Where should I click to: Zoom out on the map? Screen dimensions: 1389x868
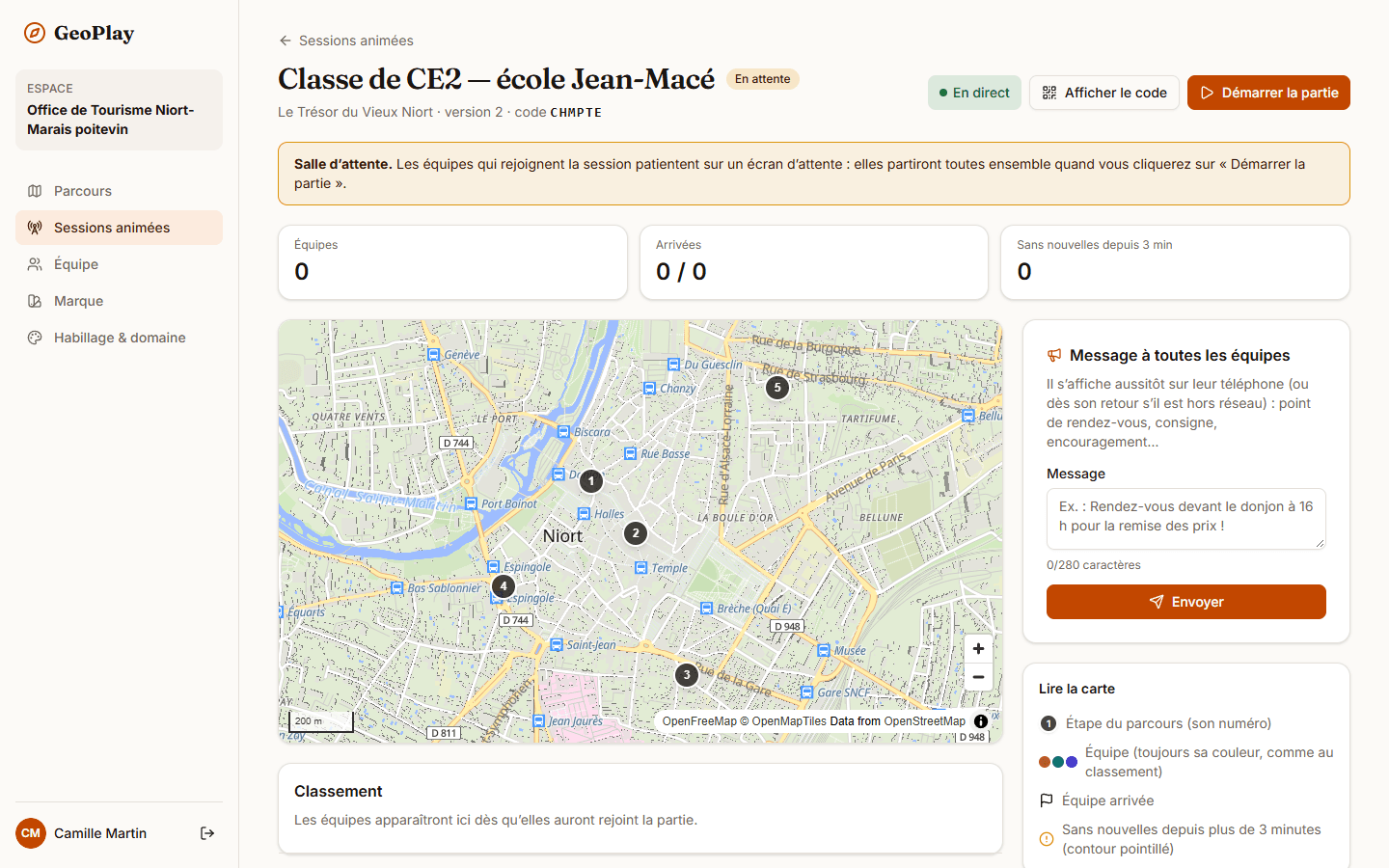(978, 677)
